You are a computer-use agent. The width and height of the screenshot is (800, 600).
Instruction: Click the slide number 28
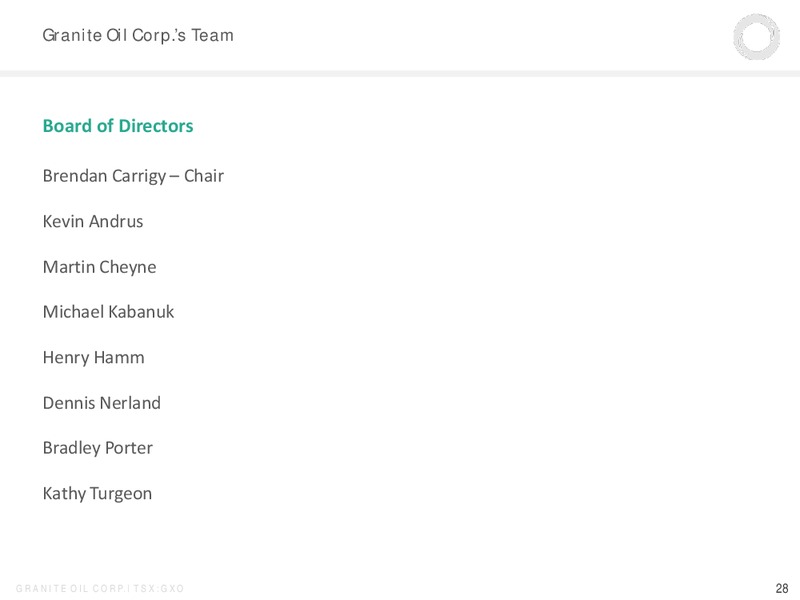(782, 588)
